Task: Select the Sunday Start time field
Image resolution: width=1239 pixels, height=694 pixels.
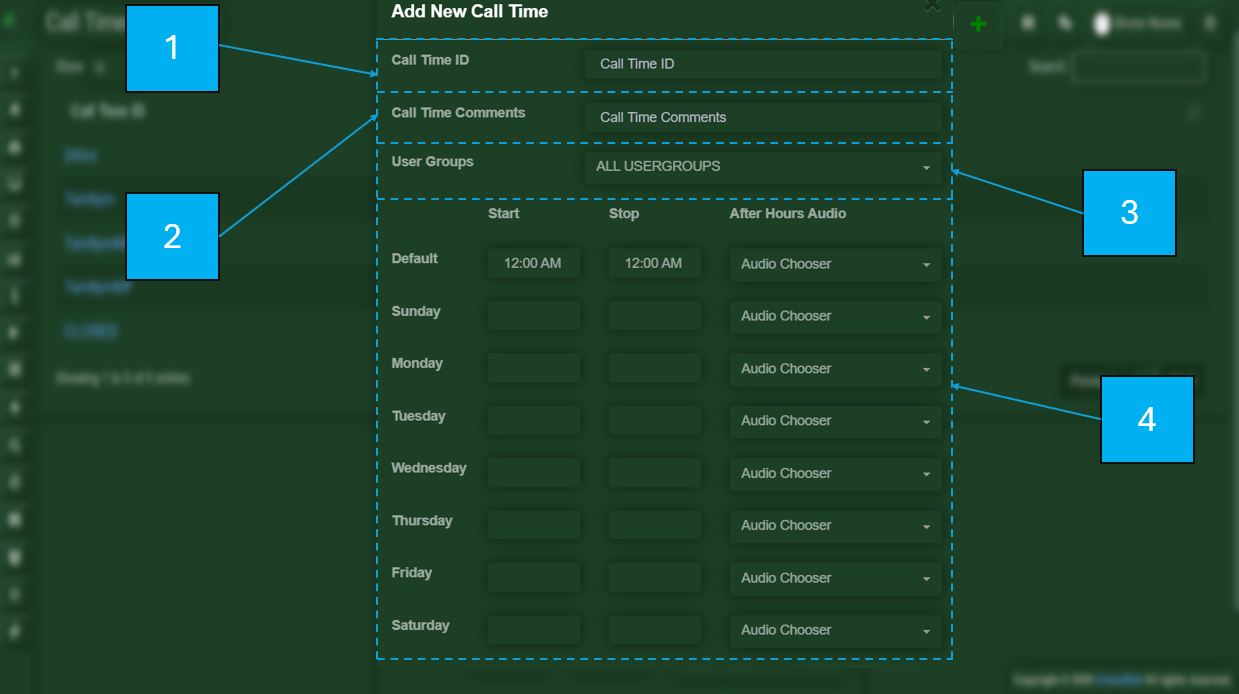Action: point(533,316)
